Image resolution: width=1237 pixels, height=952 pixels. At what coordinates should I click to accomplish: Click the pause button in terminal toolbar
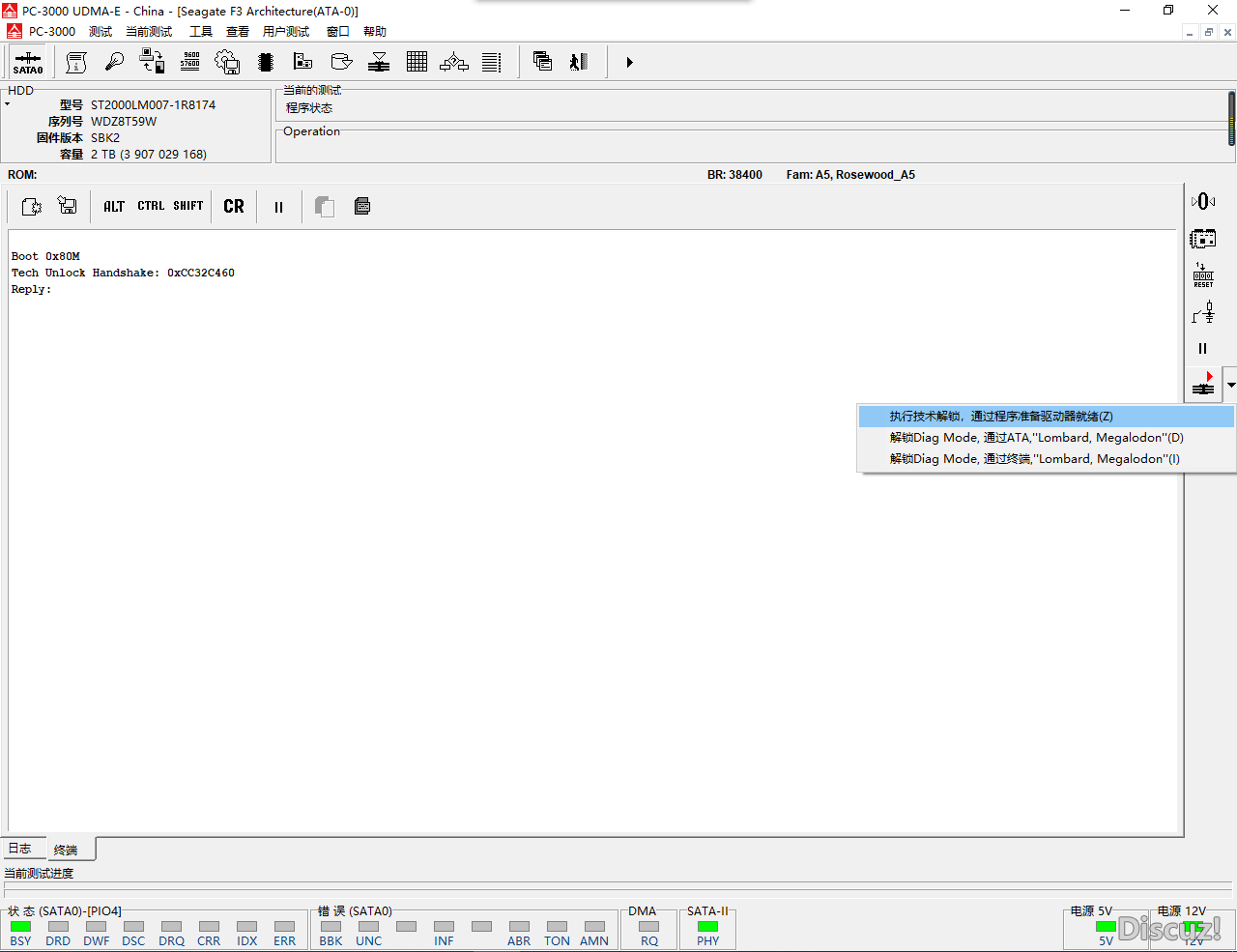click(x=278, y=207)
